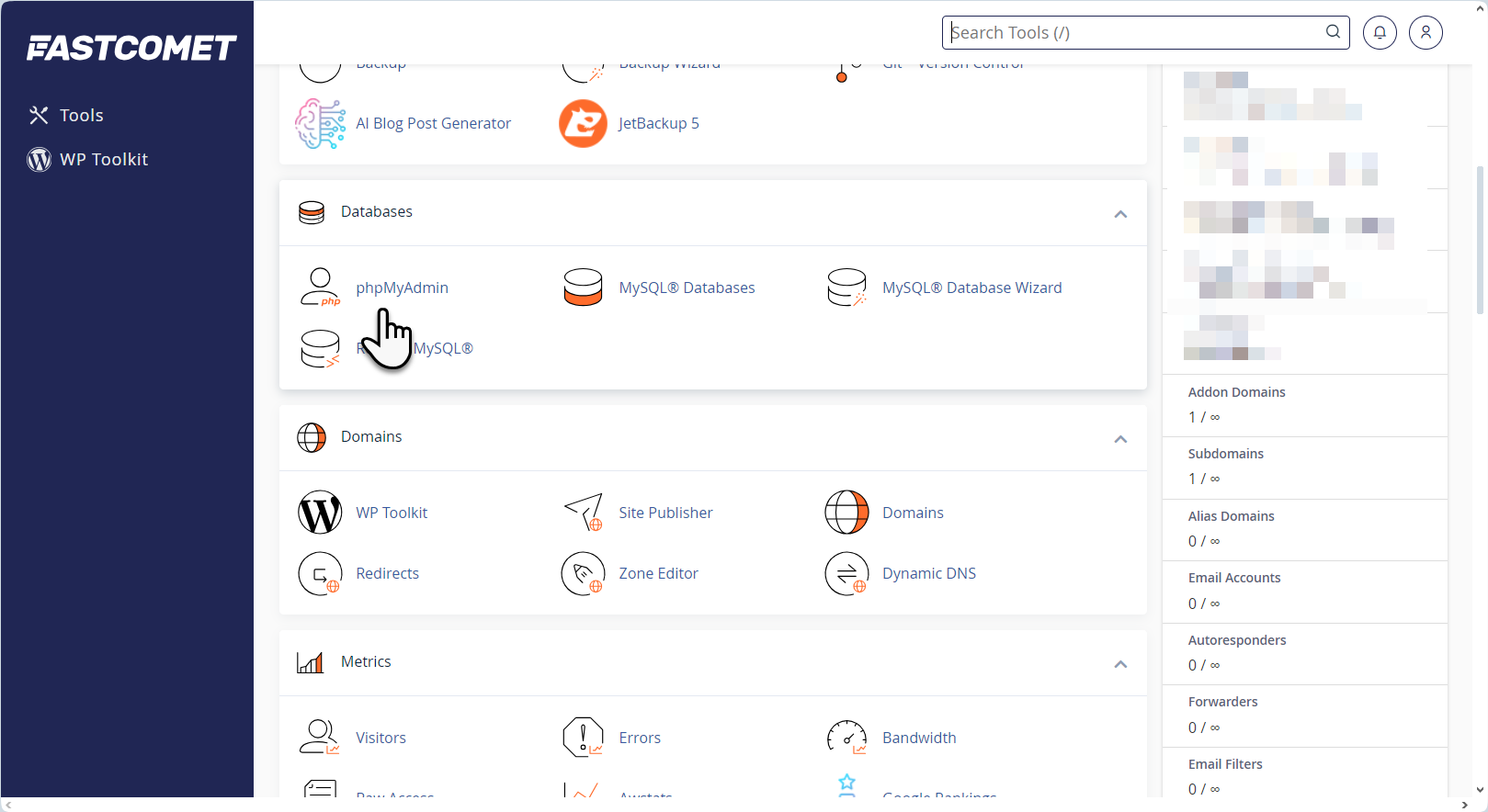The height and width of the screenshot is (812, 1488).
Task: Open the Site Publisher link
Action: [665, 513]
